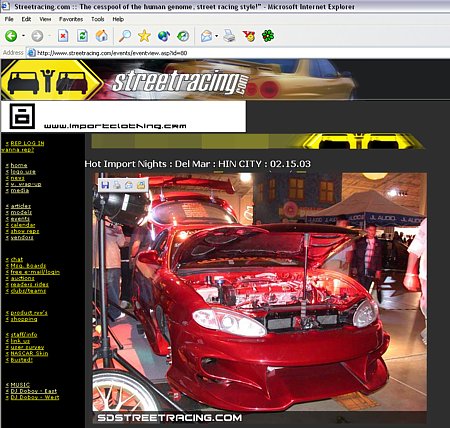Open the Tools menu
This screenshot has width=450, height=428.
98,19
